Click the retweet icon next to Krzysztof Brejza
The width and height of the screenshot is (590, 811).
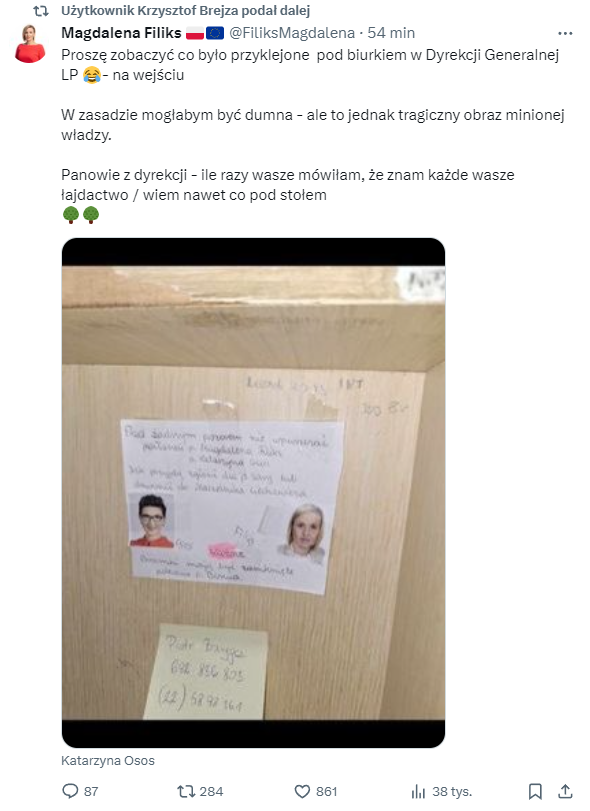[x=41, y=10]
